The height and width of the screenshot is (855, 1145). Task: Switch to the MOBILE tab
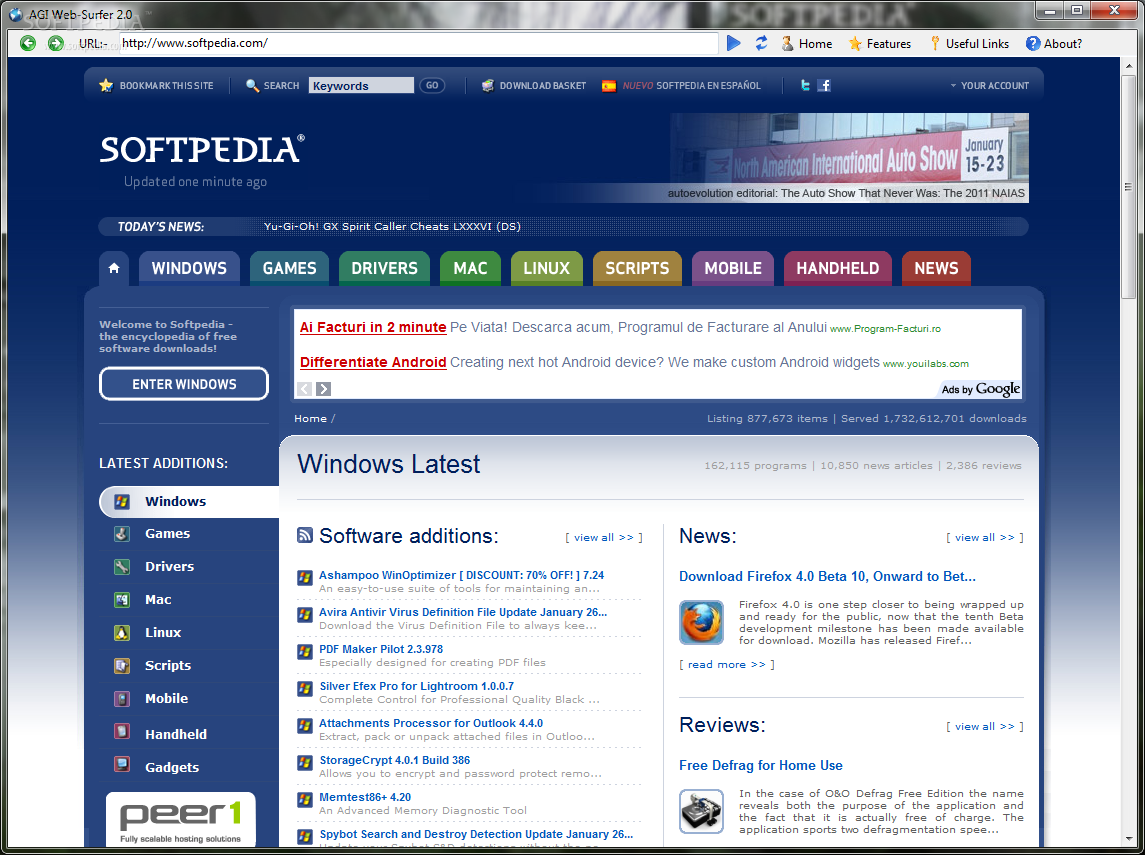733,268
